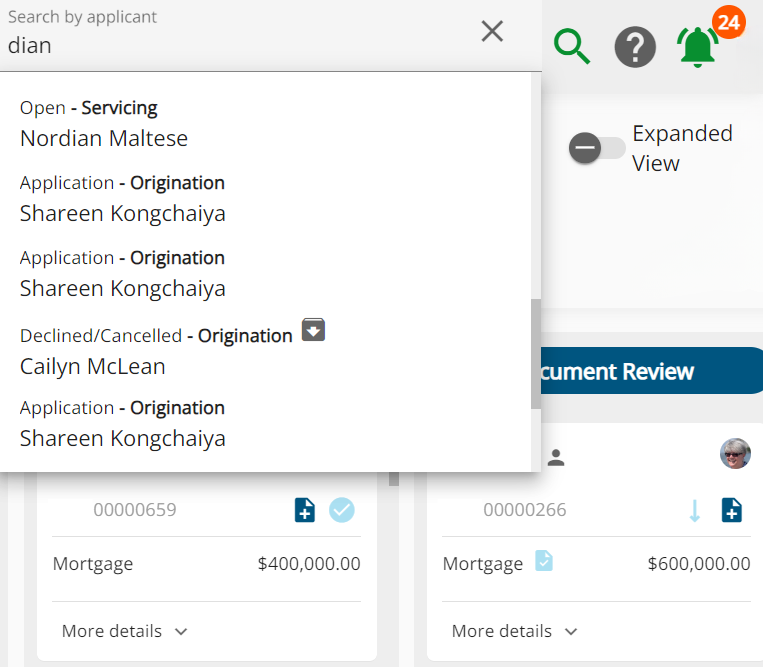Click add document icon on application 00000659
Image resolution: width=763 pixels, height=667 pixels.
(305, 510)
